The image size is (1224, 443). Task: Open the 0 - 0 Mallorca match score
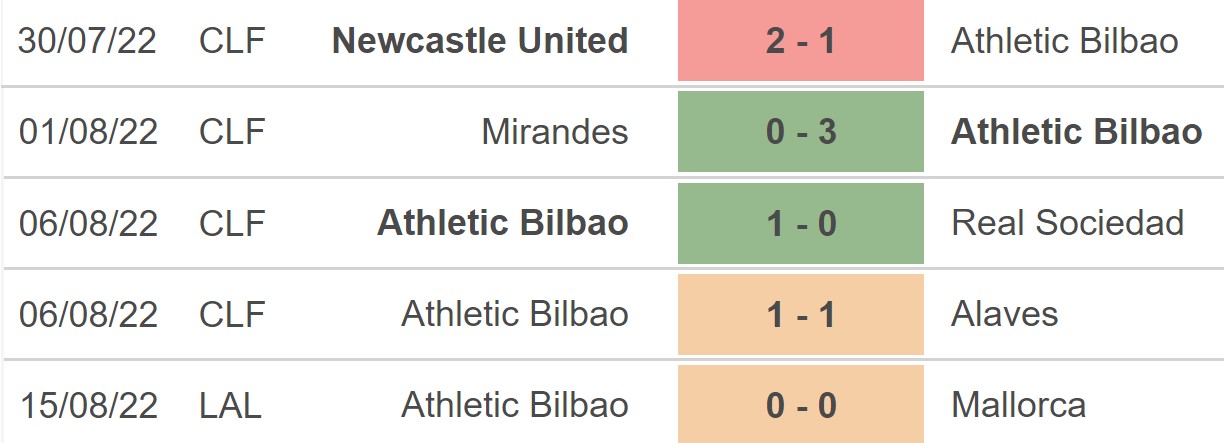(800, 405)
